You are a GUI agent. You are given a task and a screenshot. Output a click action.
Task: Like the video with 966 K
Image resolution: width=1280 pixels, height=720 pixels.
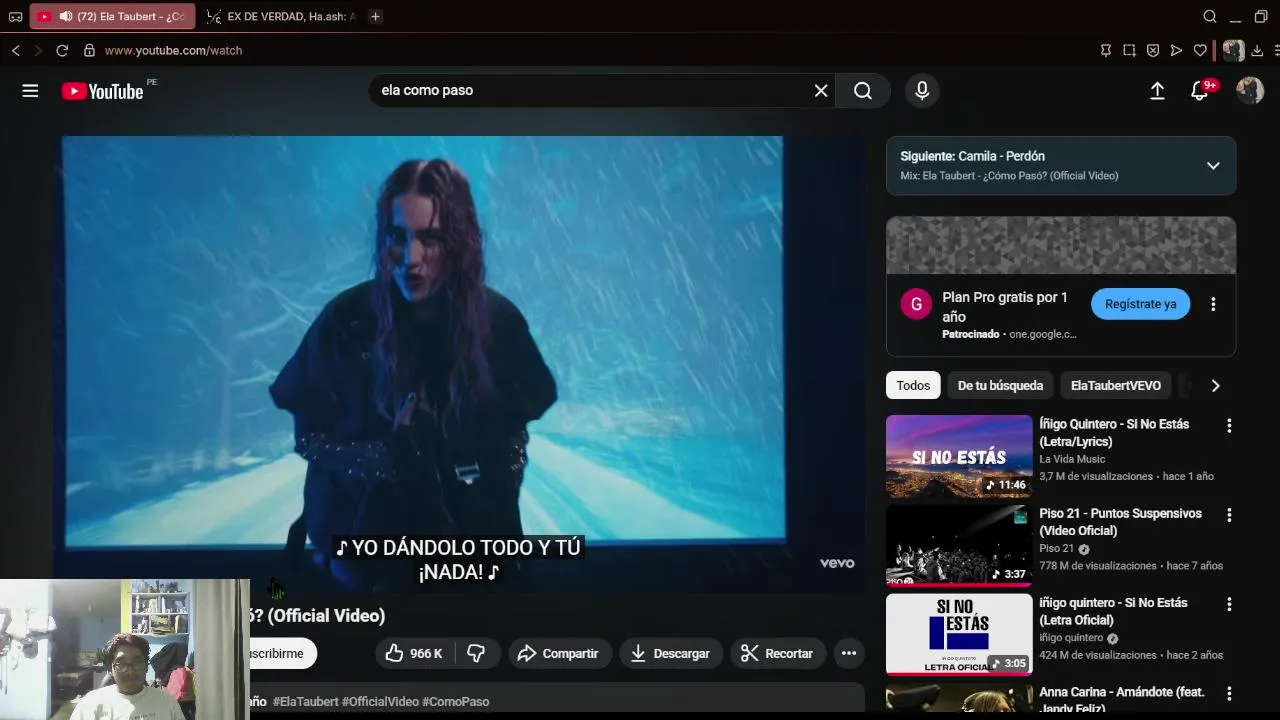point(415,654)
